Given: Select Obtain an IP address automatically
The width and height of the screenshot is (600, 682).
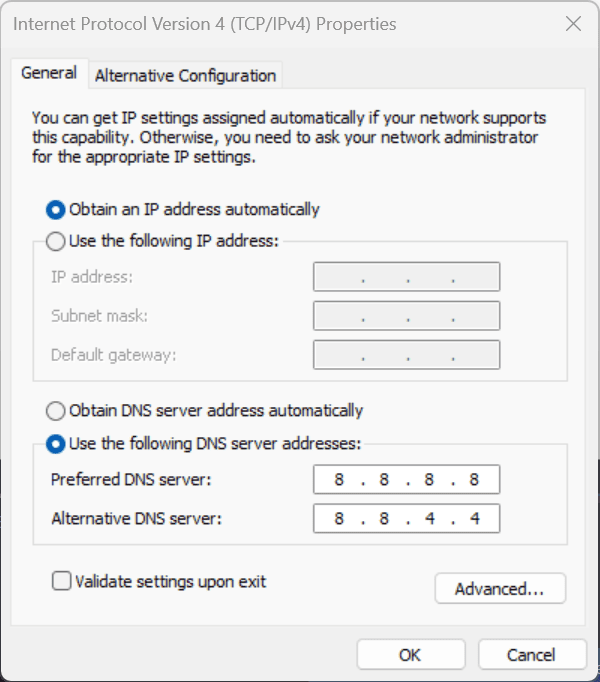Looking at the screenshot, I should (x=57, y=210).
